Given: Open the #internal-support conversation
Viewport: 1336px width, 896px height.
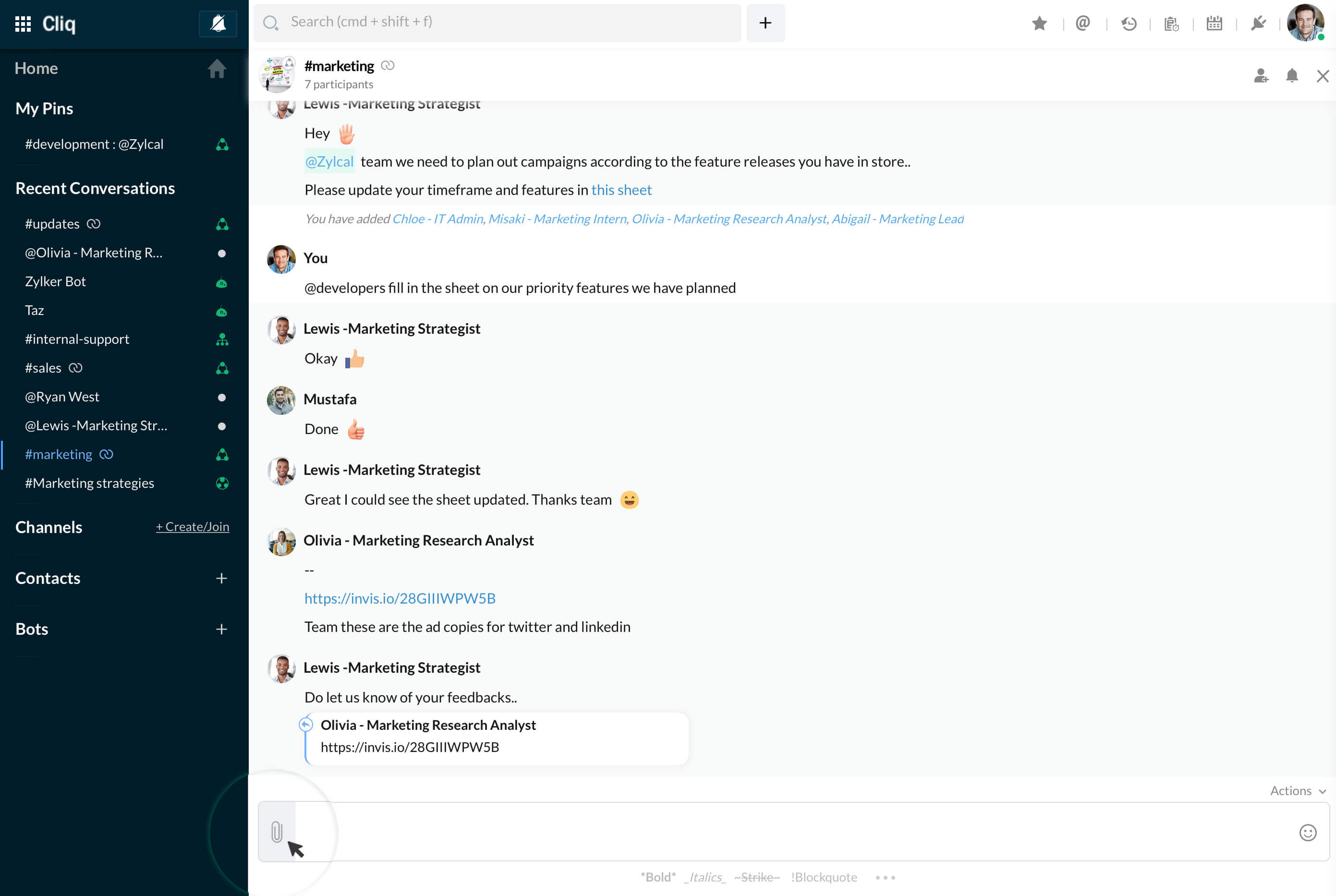Looking at the screenshot, I should click(77, 339).
